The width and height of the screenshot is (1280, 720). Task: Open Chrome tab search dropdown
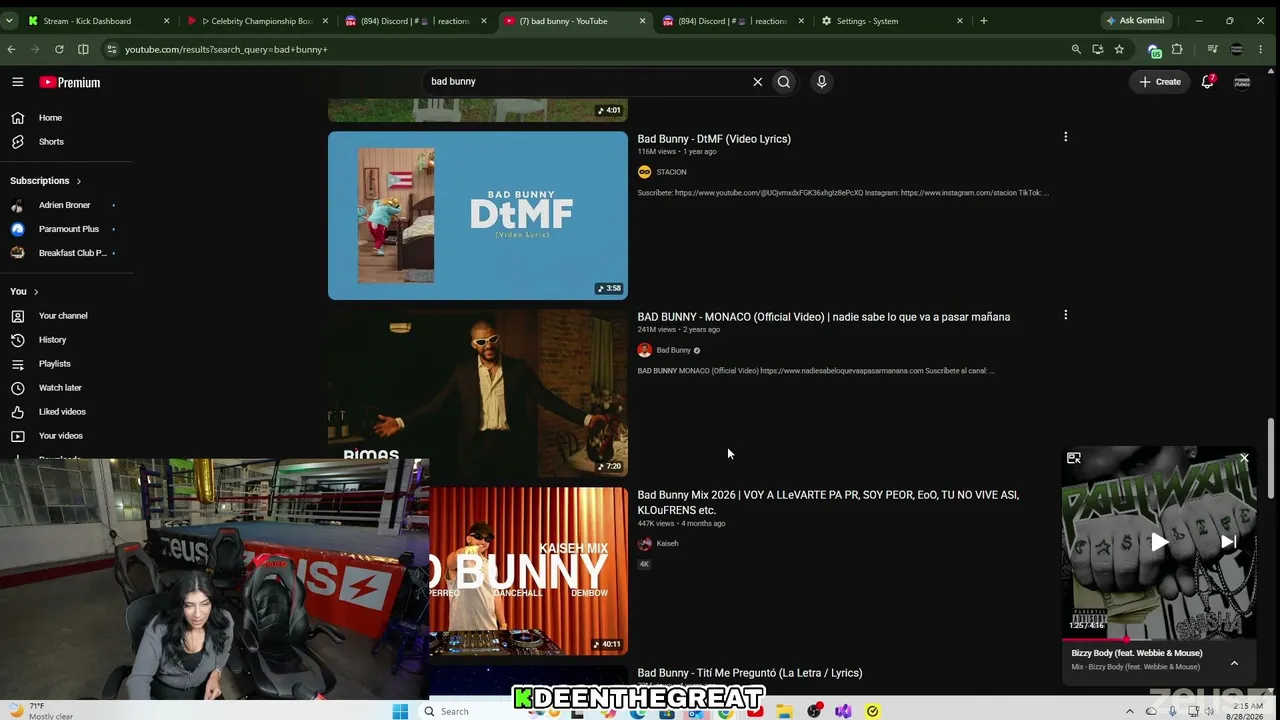click(10, 21)
